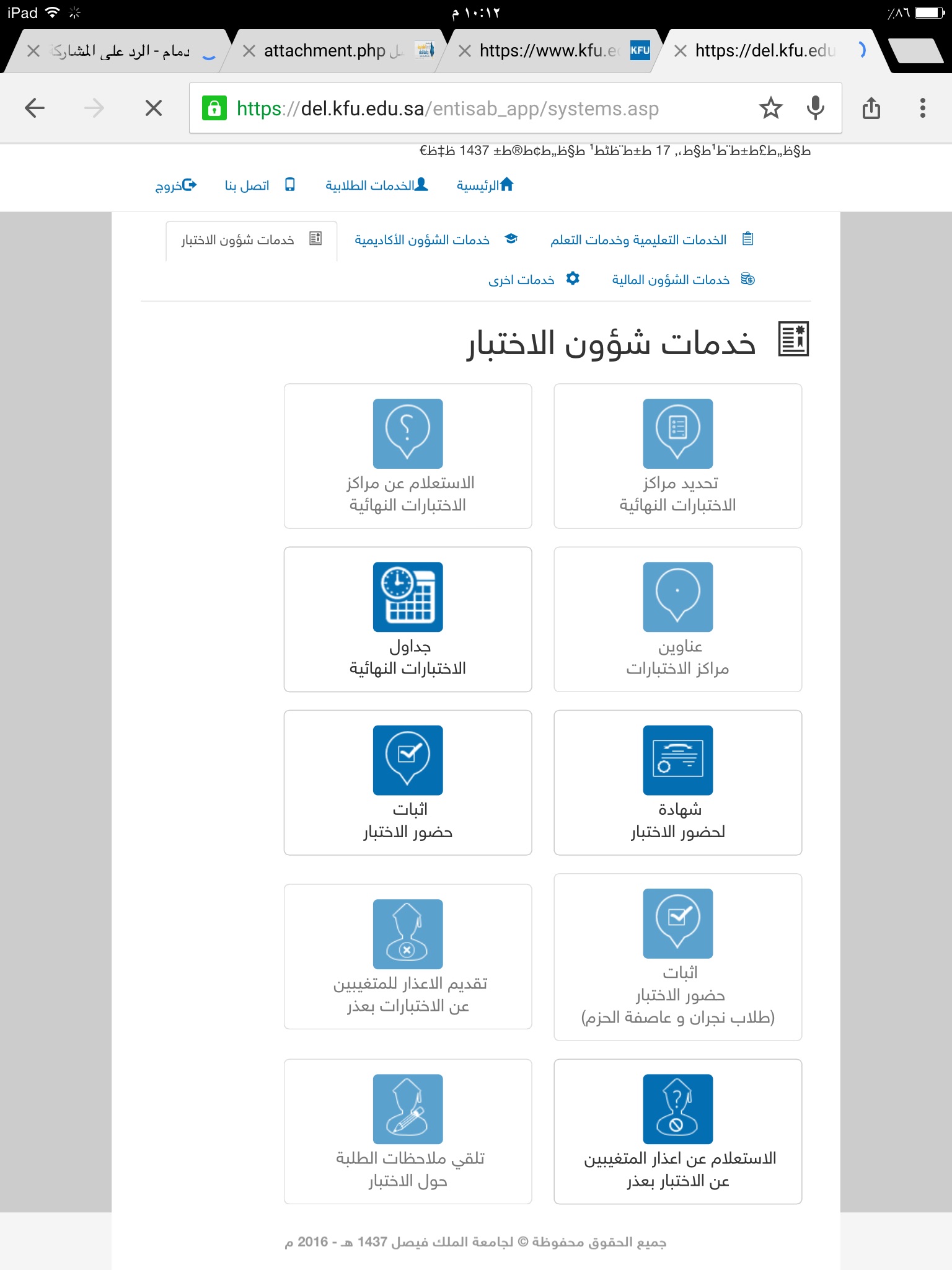Tap the browser forward arrow

coord(94,109)
